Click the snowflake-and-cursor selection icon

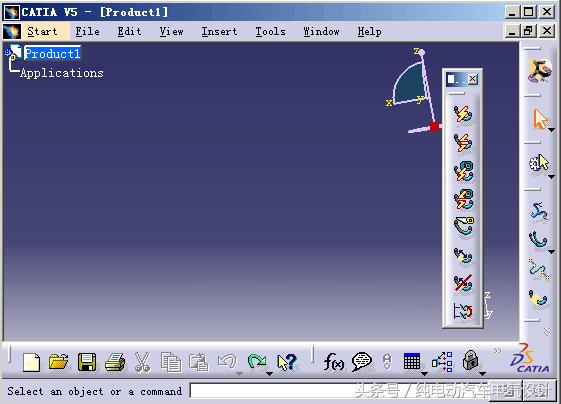click(539, 163)
